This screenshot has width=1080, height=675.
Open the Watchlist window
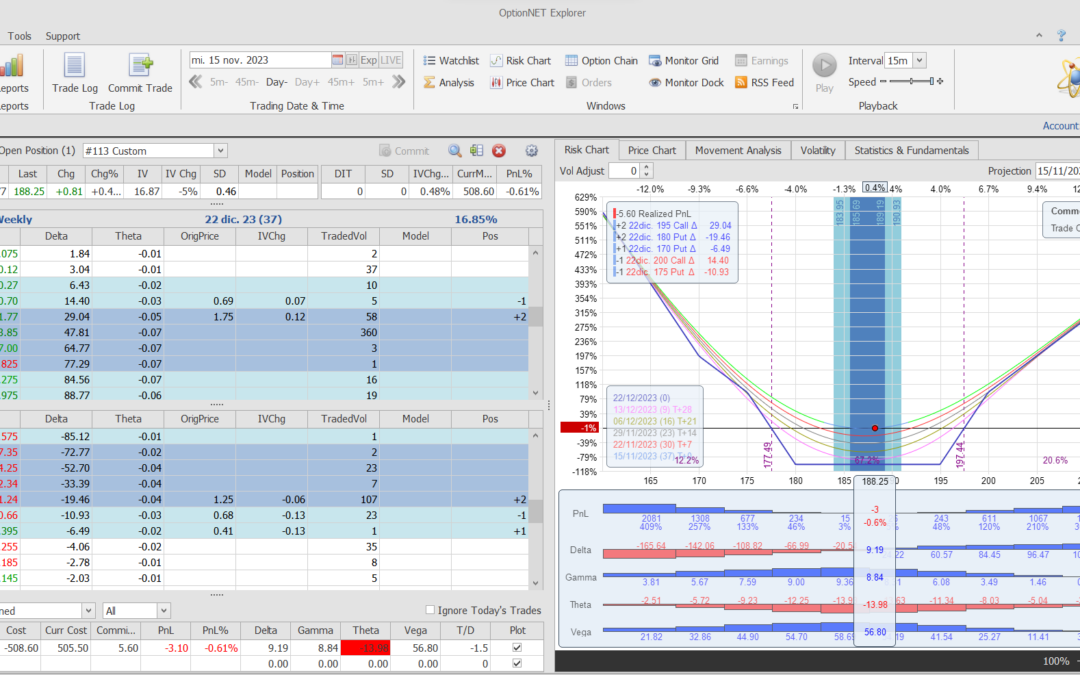(450, 61)
